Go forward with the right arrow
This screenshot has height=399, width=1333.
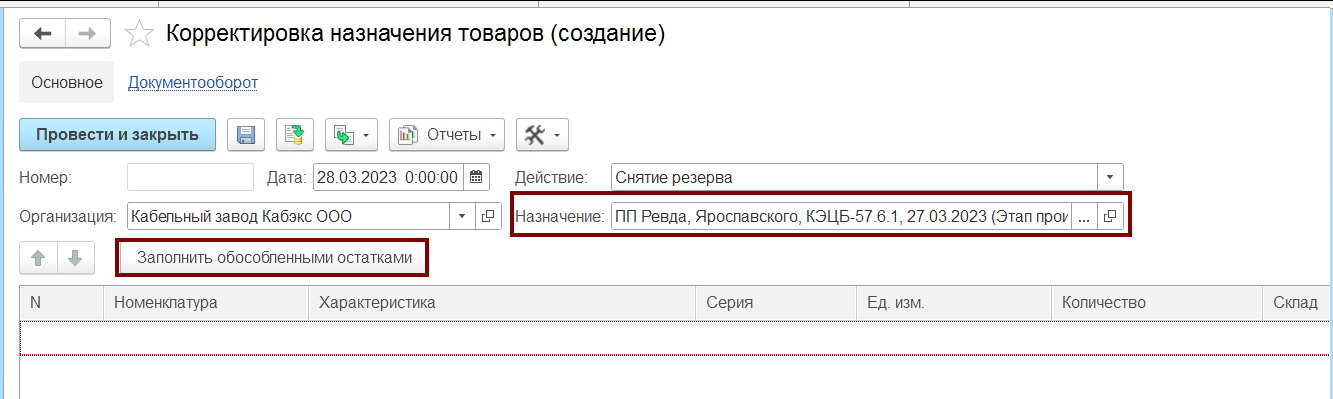88,33
